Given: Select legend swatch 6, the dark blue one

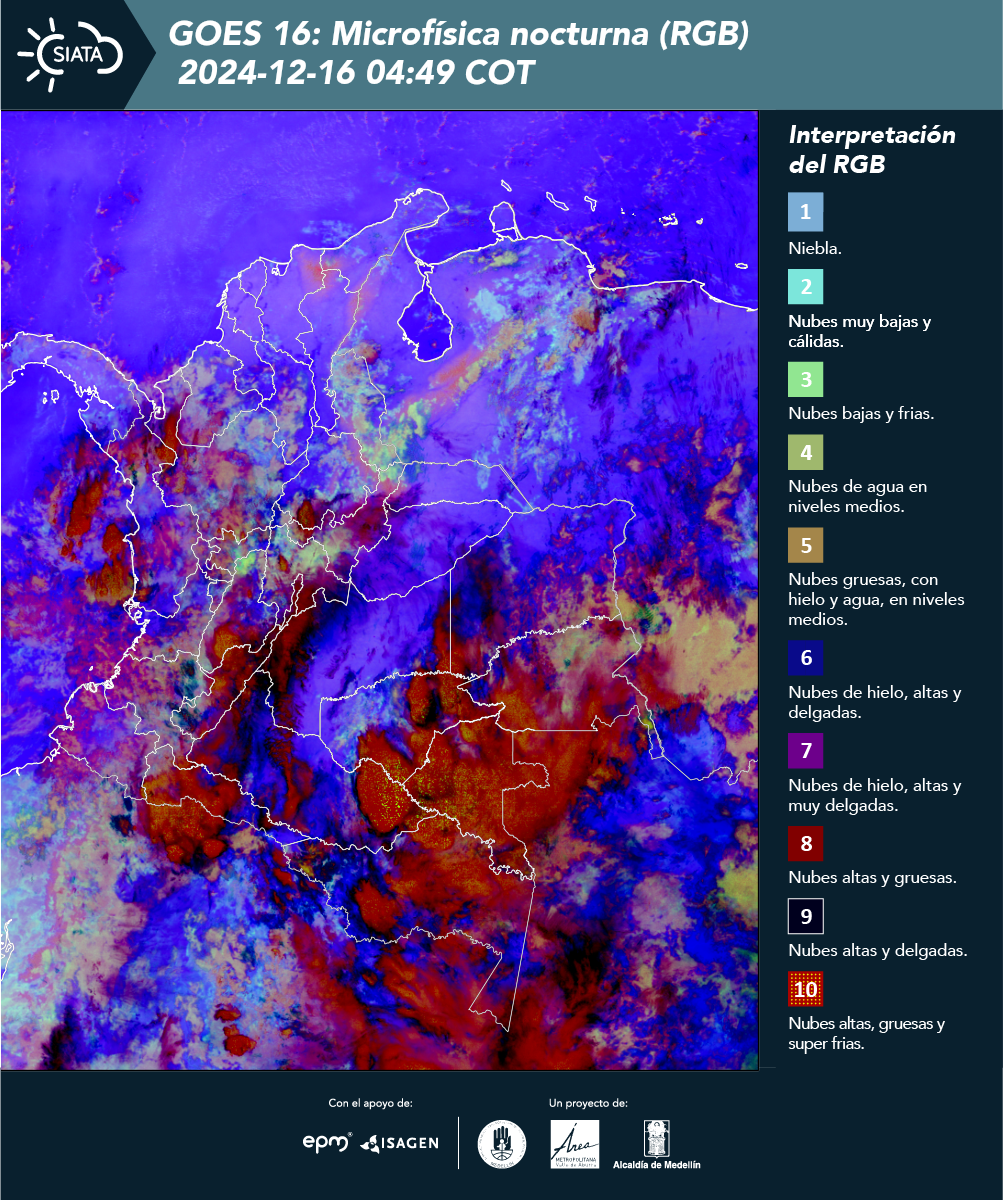Looking at the screenshot, I should click(x=805, y=659).
